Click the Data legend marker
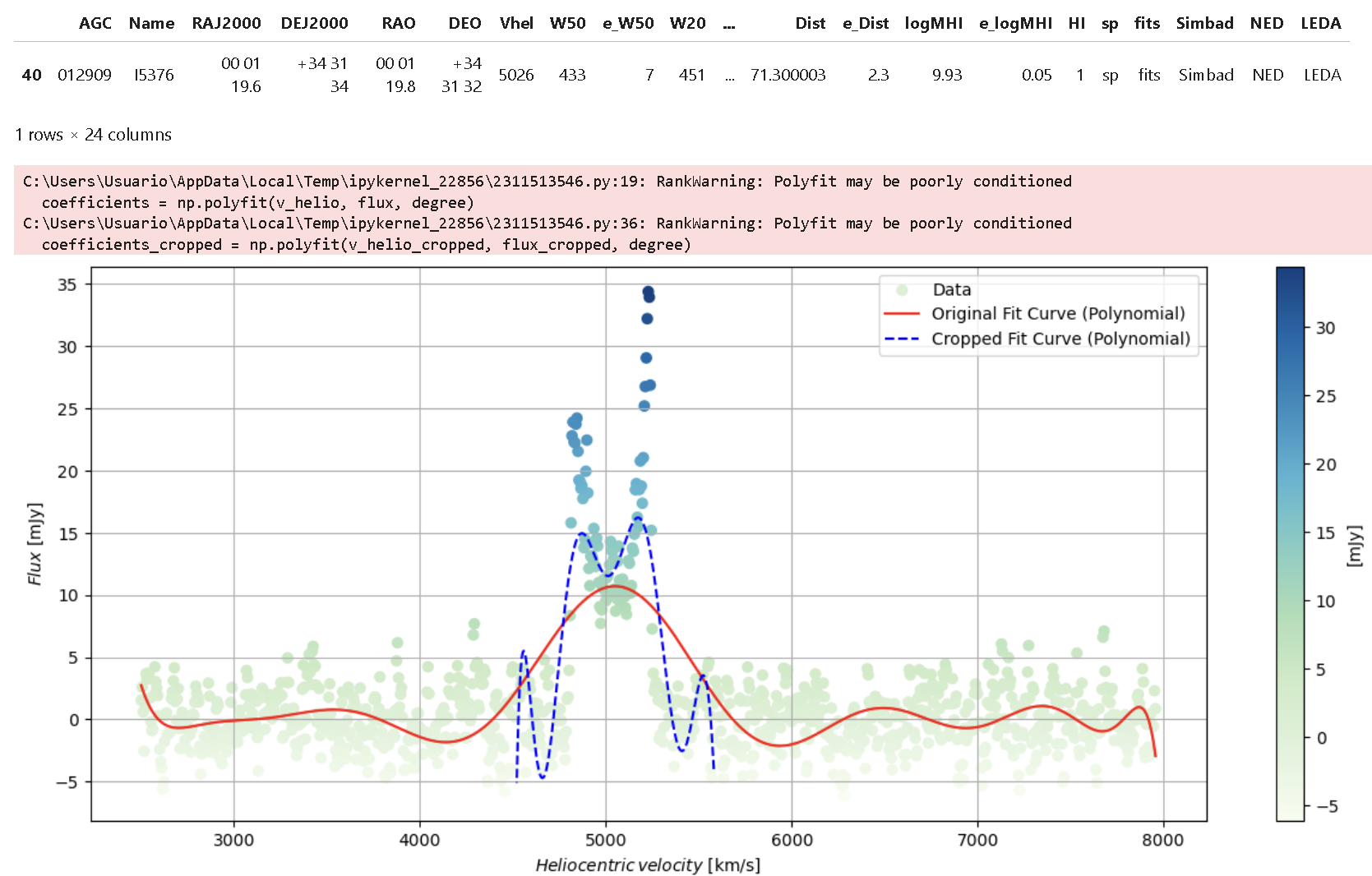 click(x=902, y=289)
